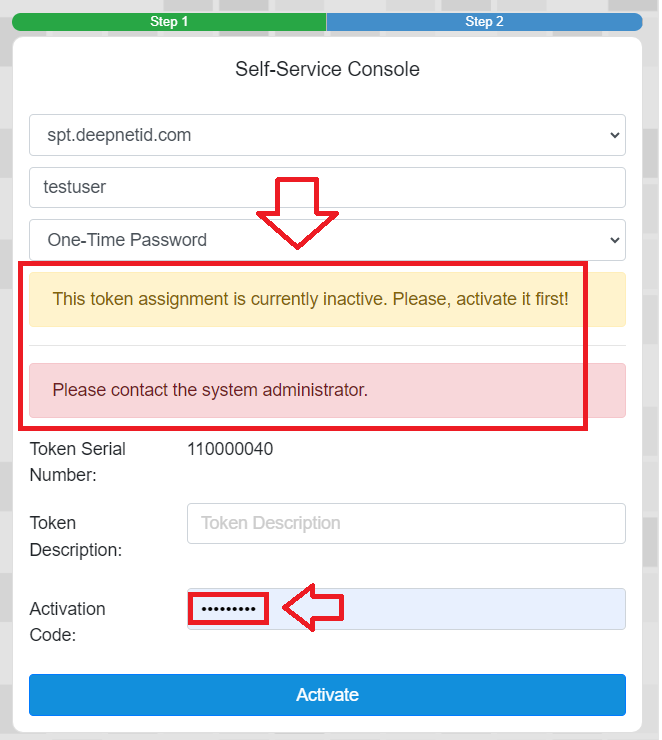Click the chevron on the domain selector
Screen dimensions: 662x740
614,135
